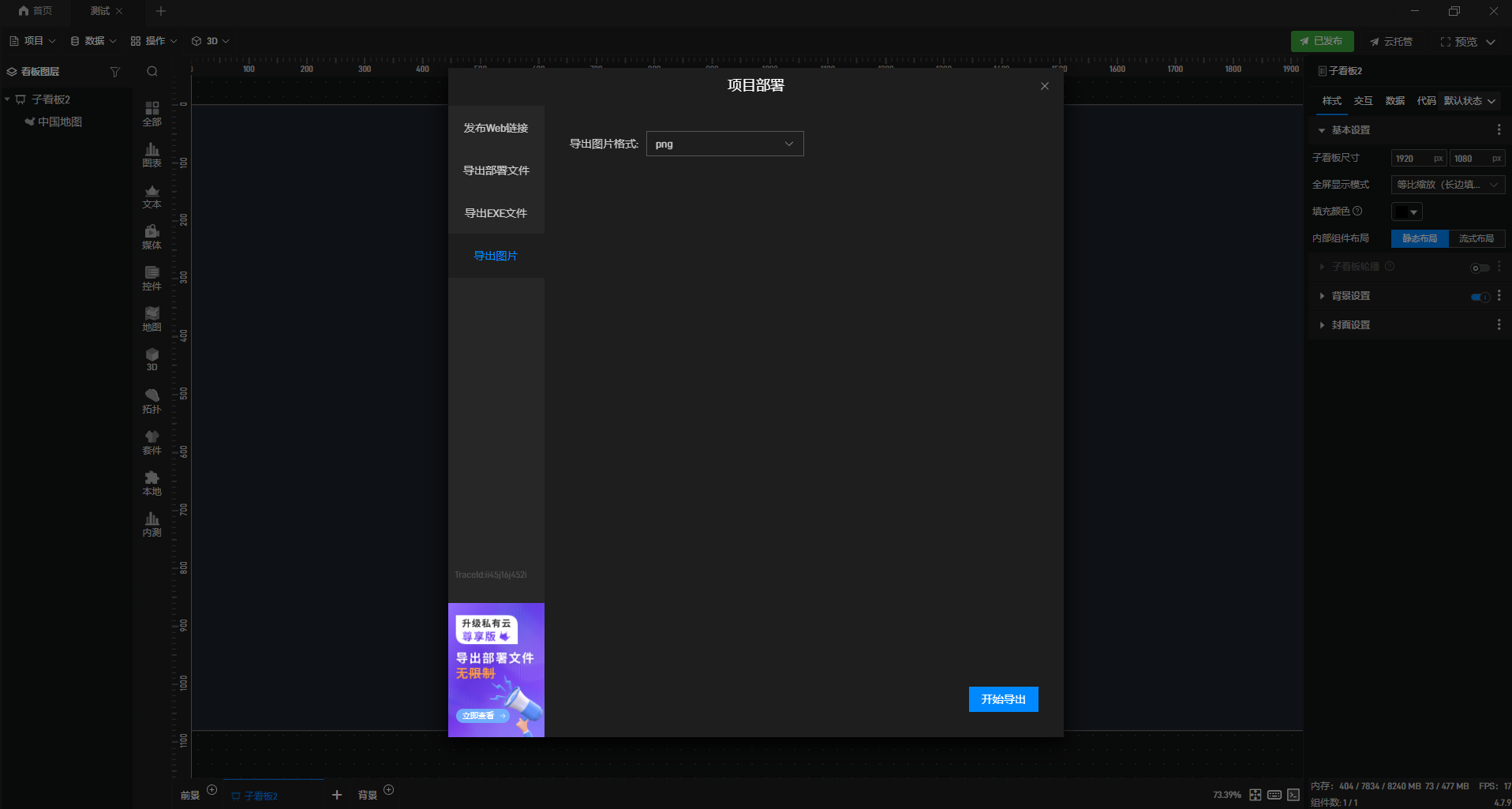
Task: Click the 拓扑 topology icon
Action: (x=152, y=401)
